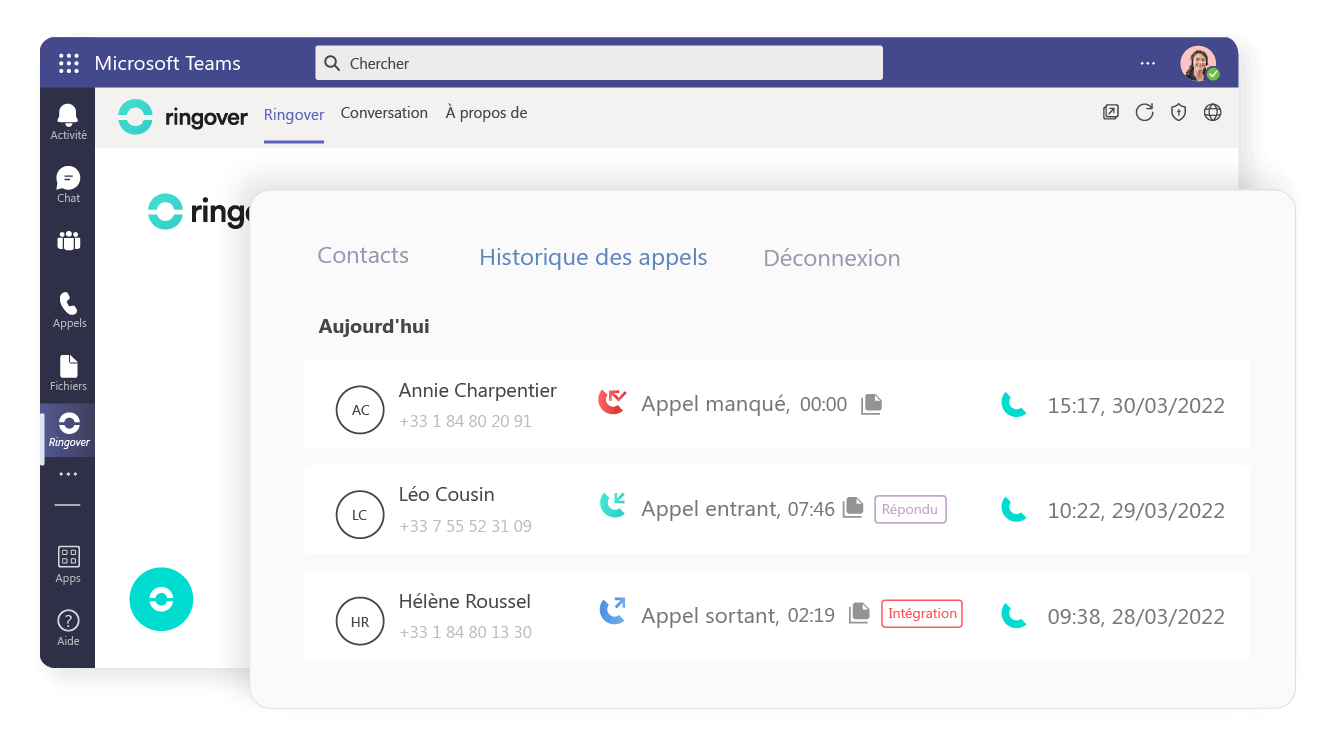Open the more options ellipsis in the sidebar

[x=67, y=474]
